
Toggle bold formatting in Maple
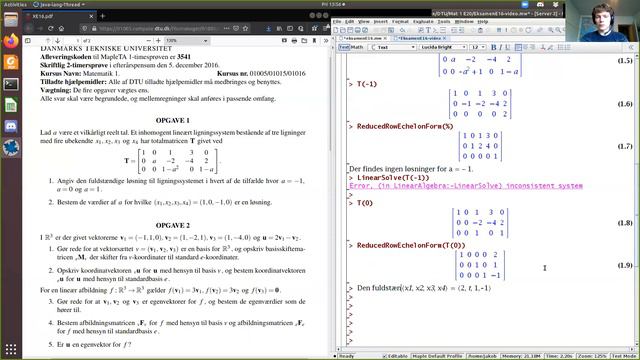[x=493, y=47]
